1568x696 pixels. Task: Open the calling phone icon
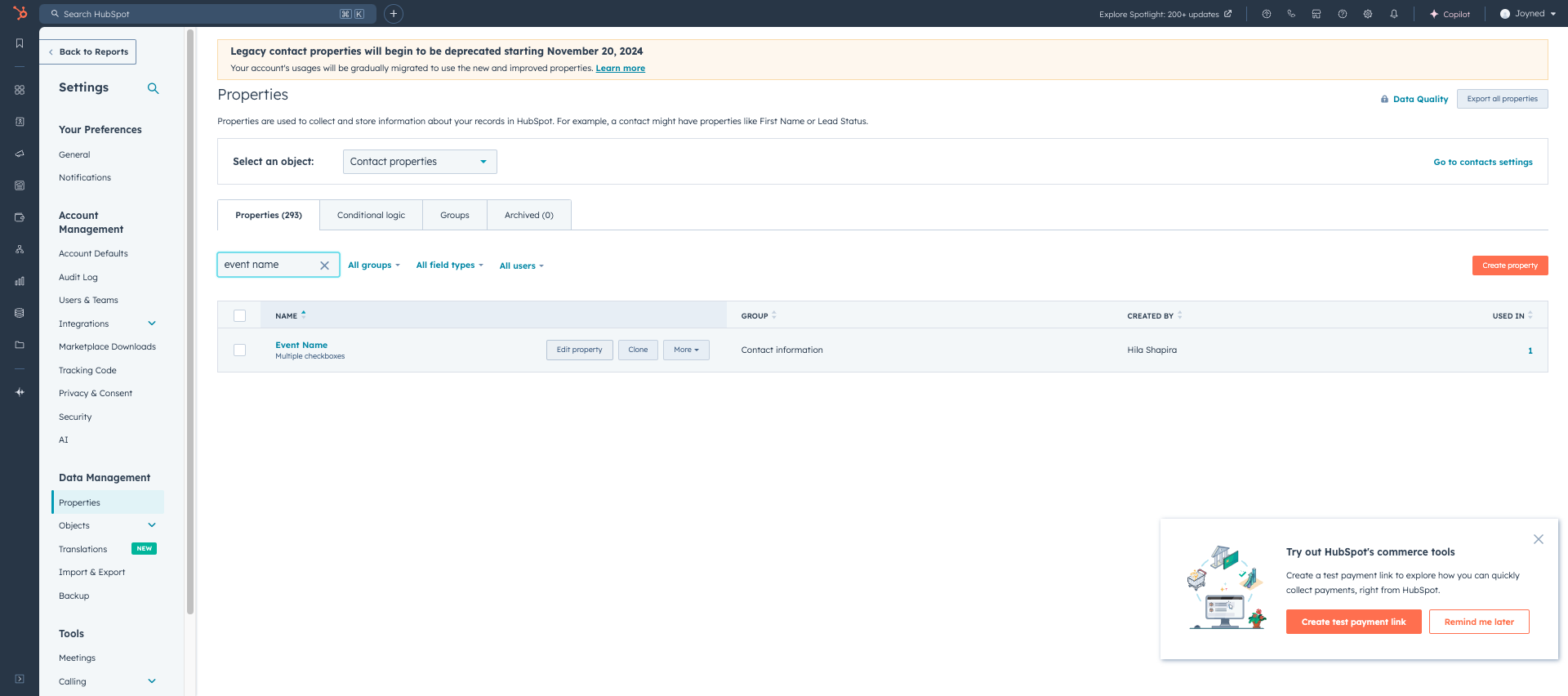[x=1291, y=14]
